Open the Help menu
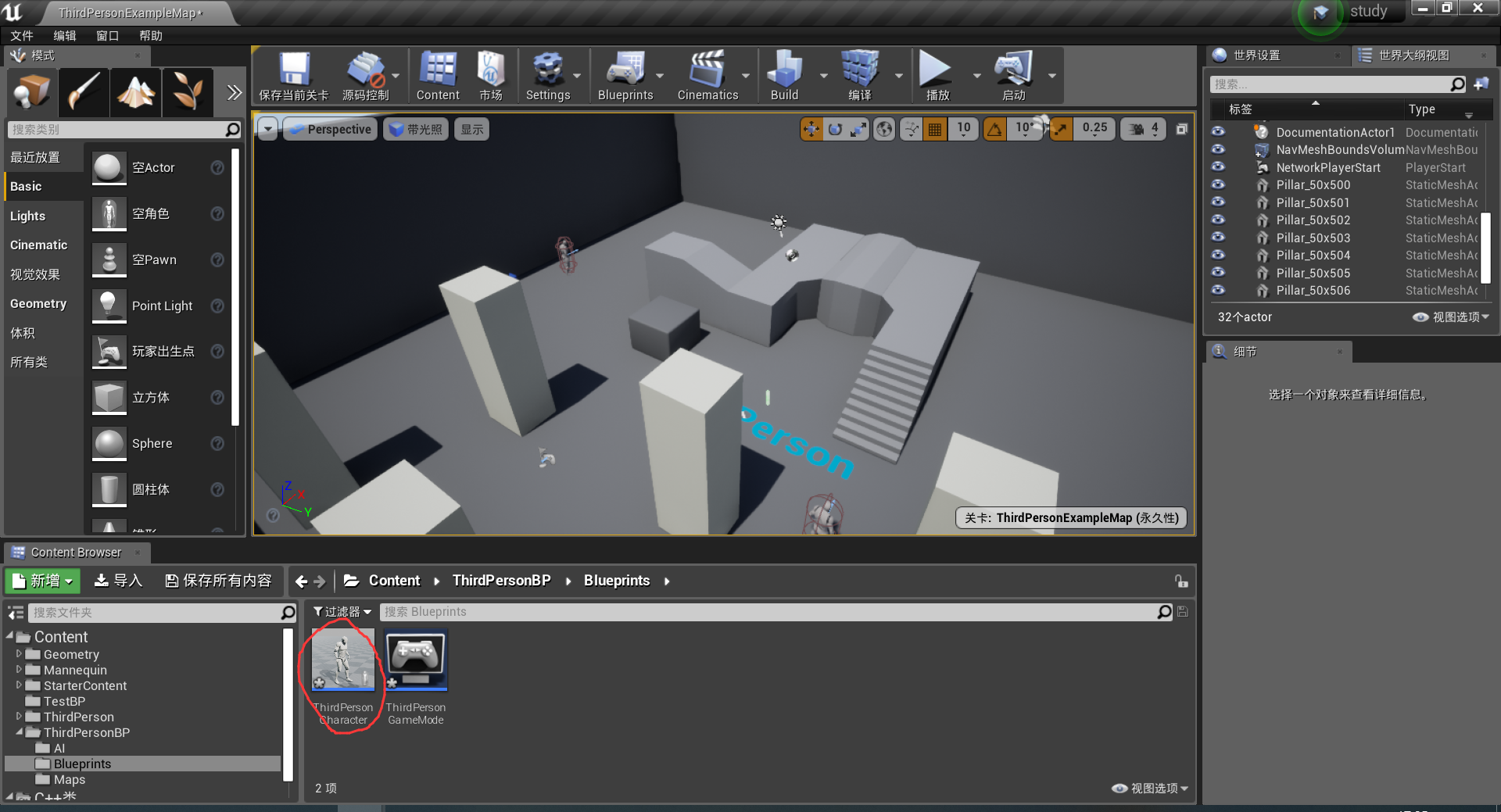Image resolution: width=1501 pixels, height=812 pixels. point(151,36)
